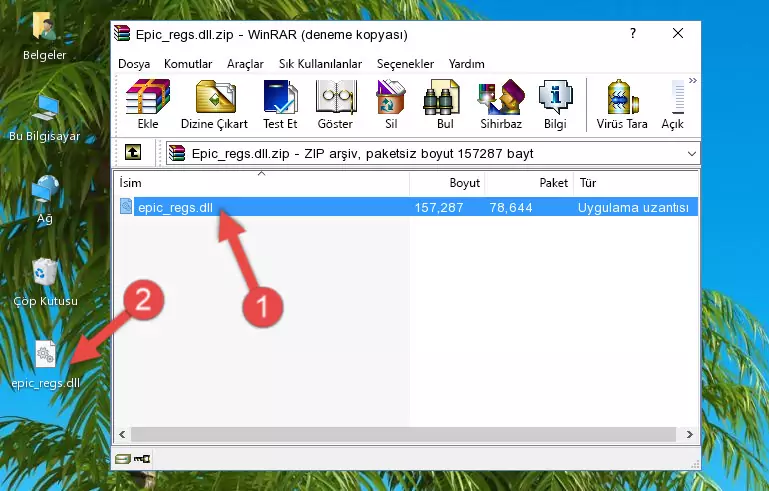
Task: Click the Test Et toolbar icon
Action: click(x=280, y=104)
